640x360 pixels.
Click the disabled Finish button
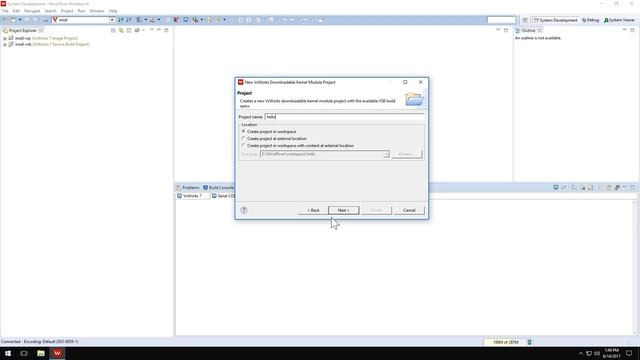pyautogui.click(x=376, y=210)
